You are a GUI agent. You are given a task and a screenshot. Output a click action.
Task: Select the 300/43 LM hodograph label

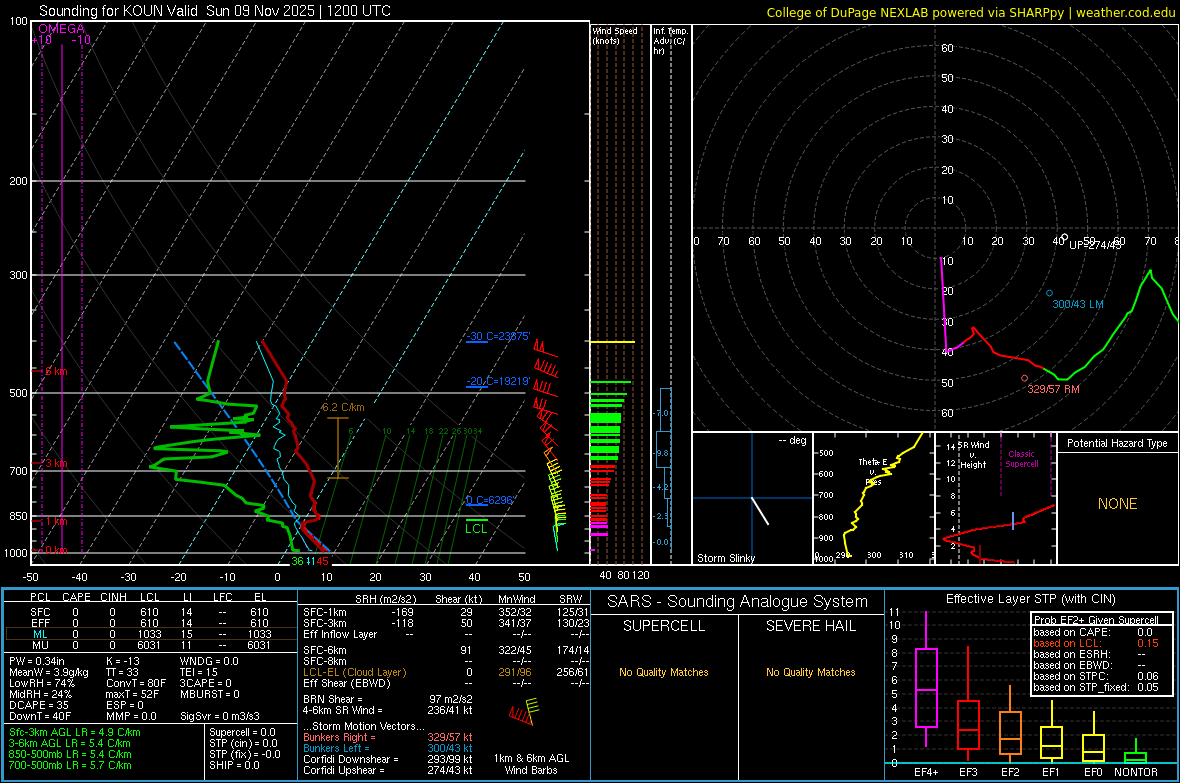[x=1078, y=304]
